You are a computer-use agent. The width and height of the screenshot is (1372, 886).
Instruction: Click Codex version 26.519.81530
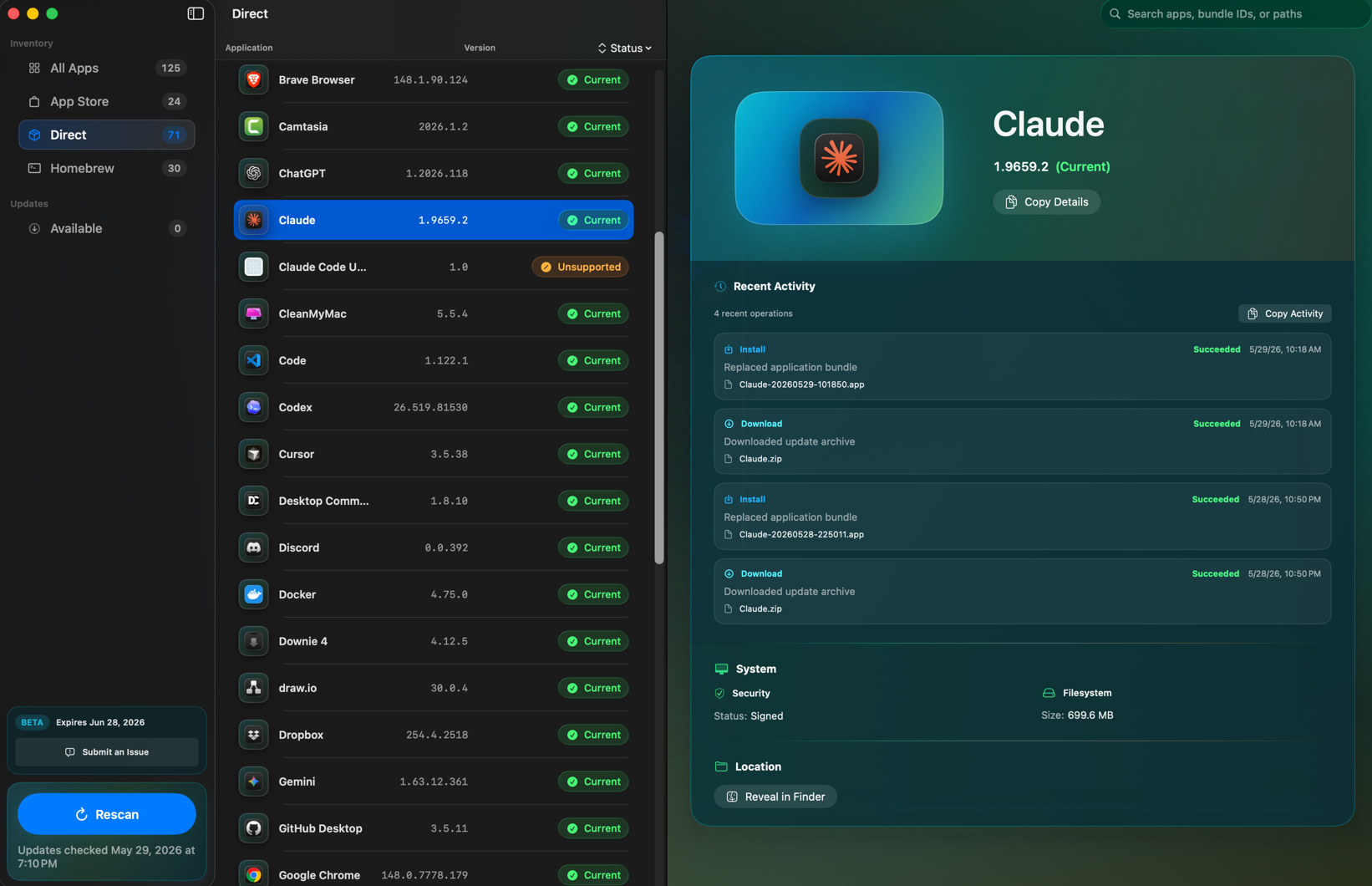pyautogui.click(x=430, y=407)
